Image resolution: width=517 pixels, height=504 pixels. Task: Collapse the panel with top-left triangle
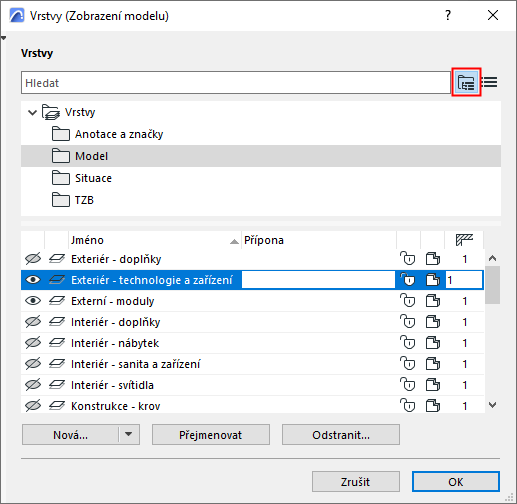[x=4, y=38]
